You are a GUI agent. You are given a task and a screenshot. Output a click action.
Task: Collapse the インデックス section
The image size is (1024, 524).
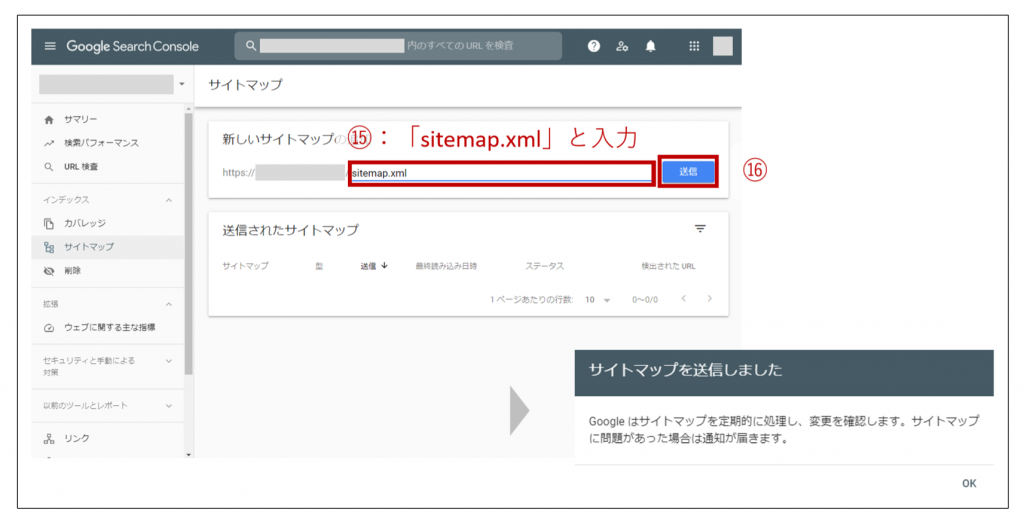pyautogui.click(x=168, y=200)
